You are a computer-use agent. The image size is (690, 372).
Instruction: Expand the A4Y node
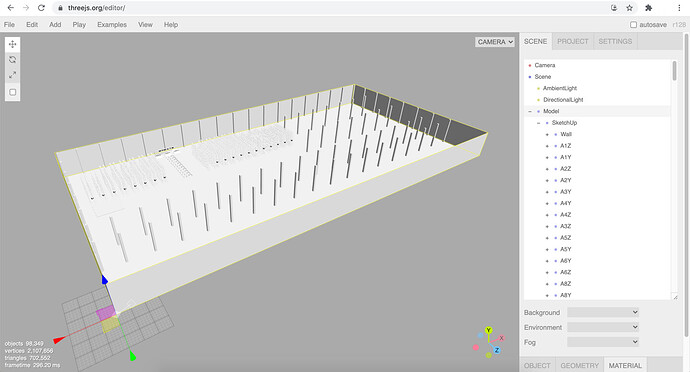[547, 203]
